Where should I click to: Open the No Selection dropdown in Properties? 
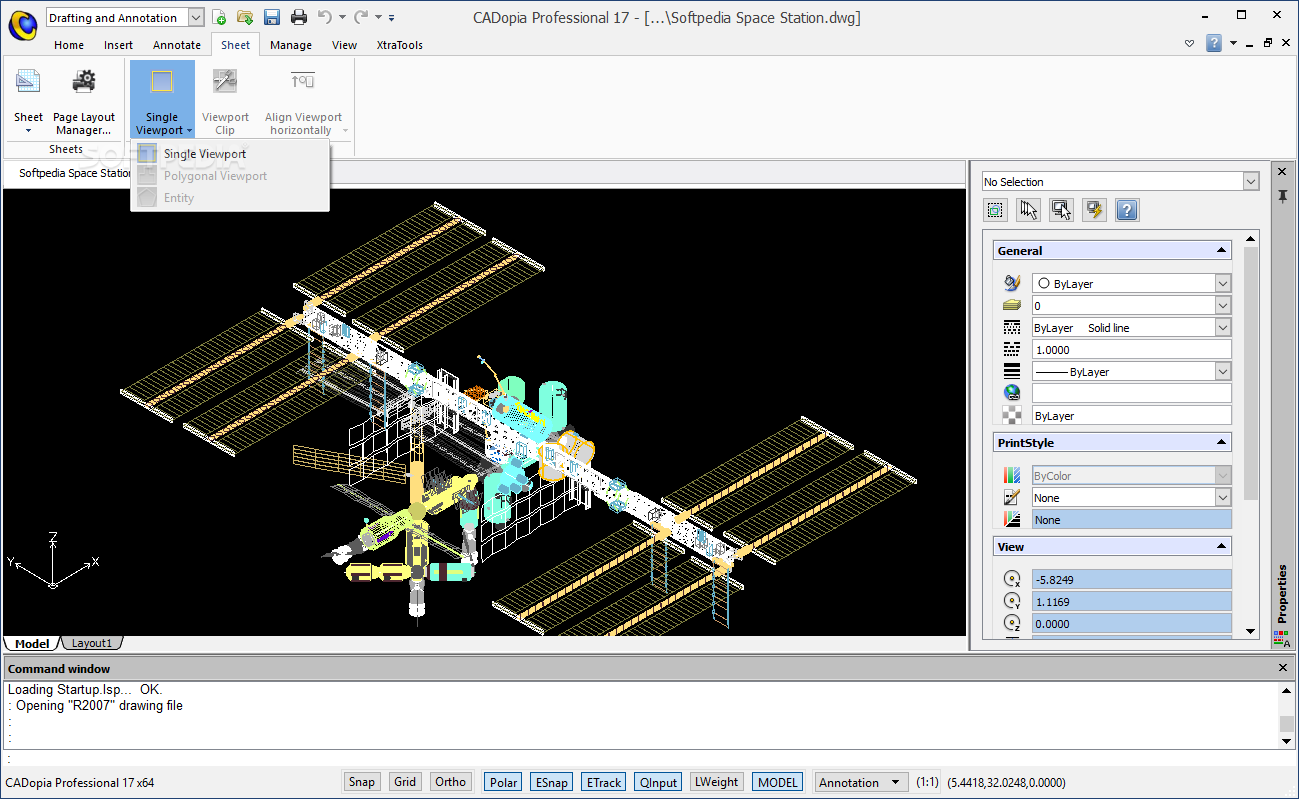coord(1251,181)
